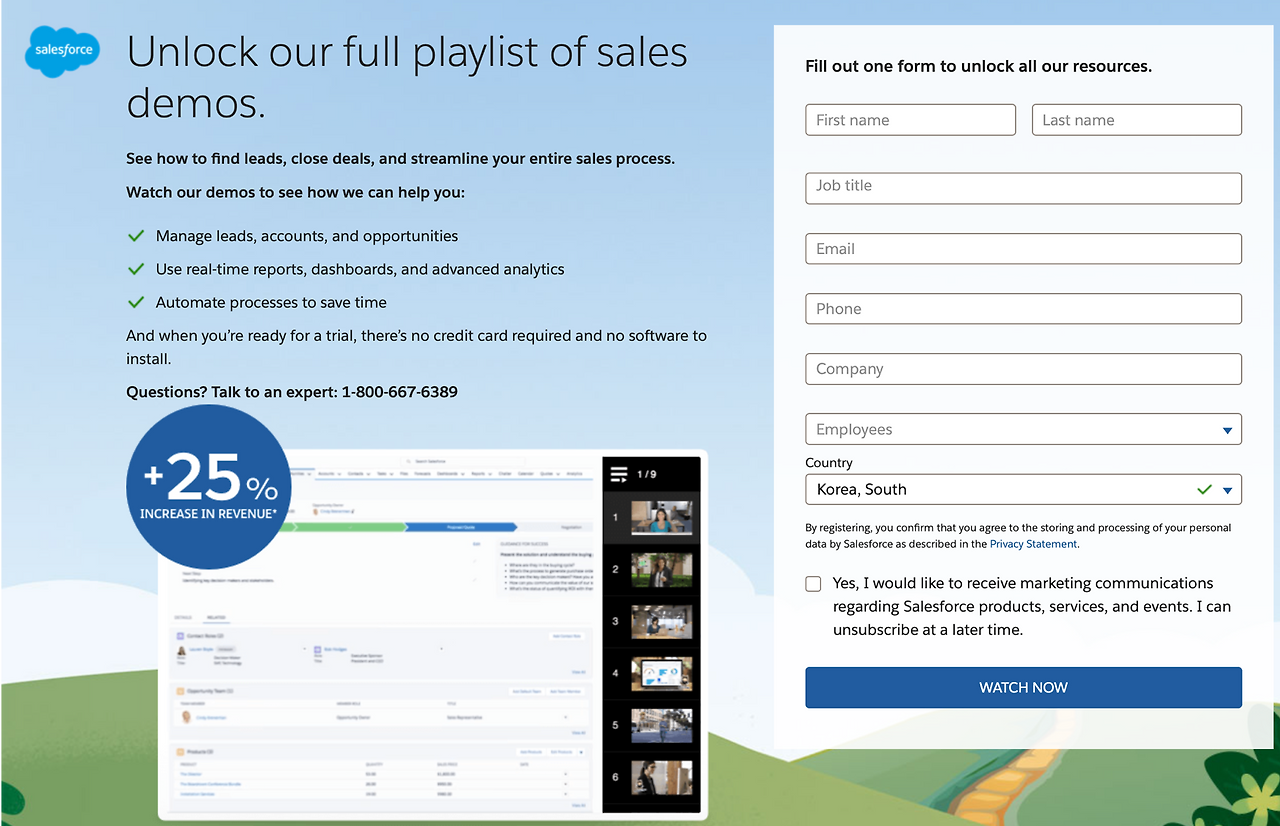
Task: Open the playlist menu icon beside 1 / 9
Action: pos(619,474)
